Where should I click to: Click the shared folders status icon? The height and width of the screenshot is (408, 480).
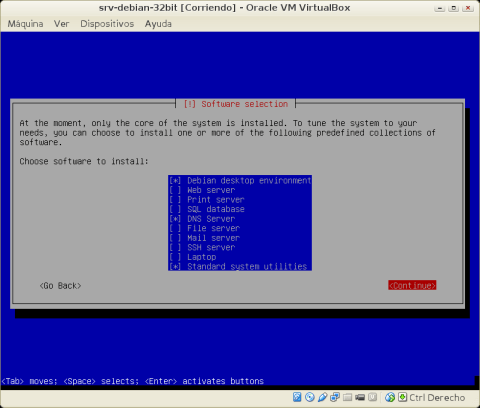(347, 397)
